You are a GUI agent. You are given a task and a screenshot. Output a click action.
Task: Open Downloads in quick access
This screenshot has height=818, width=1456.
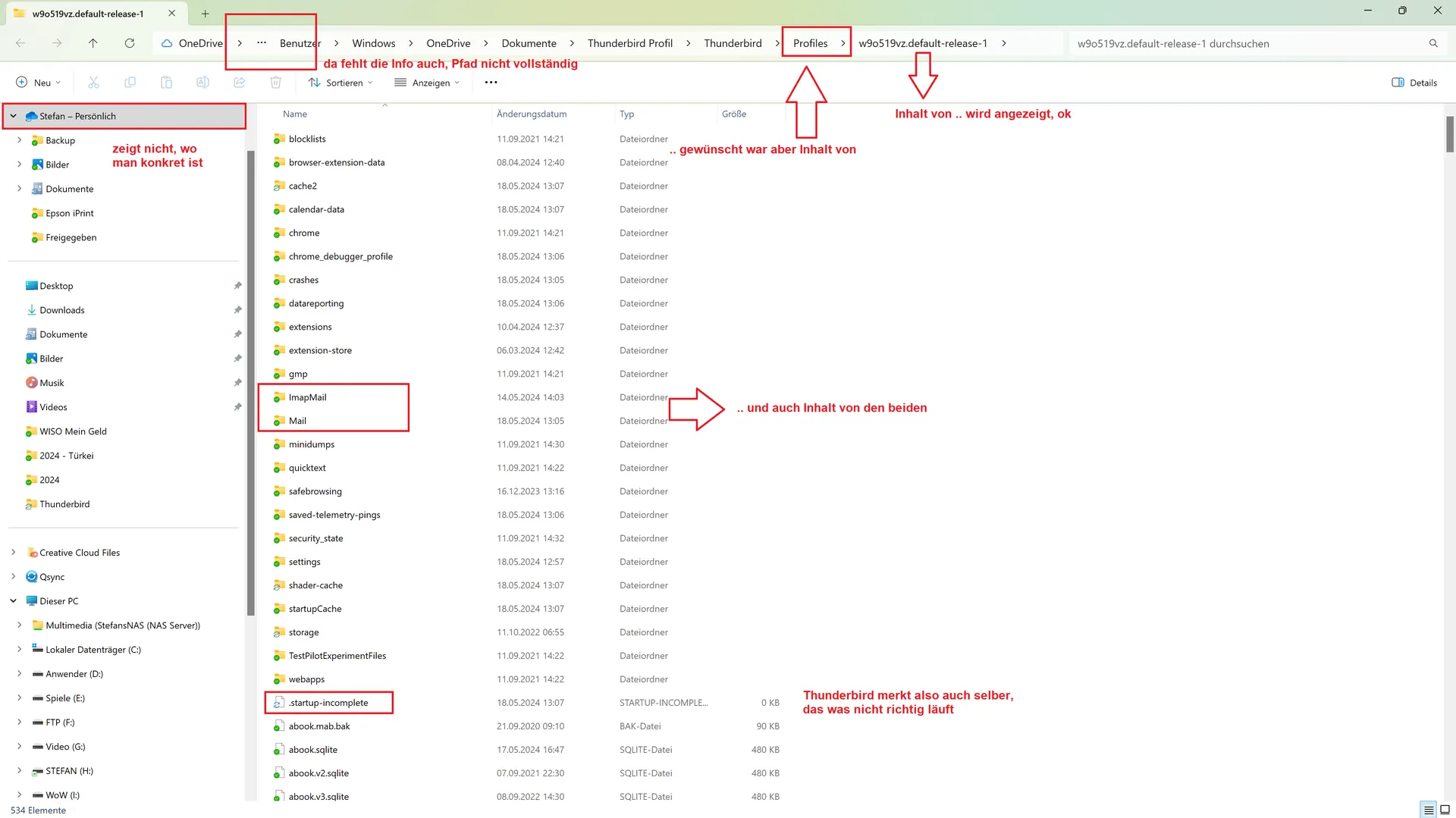(x=62, y=310)
